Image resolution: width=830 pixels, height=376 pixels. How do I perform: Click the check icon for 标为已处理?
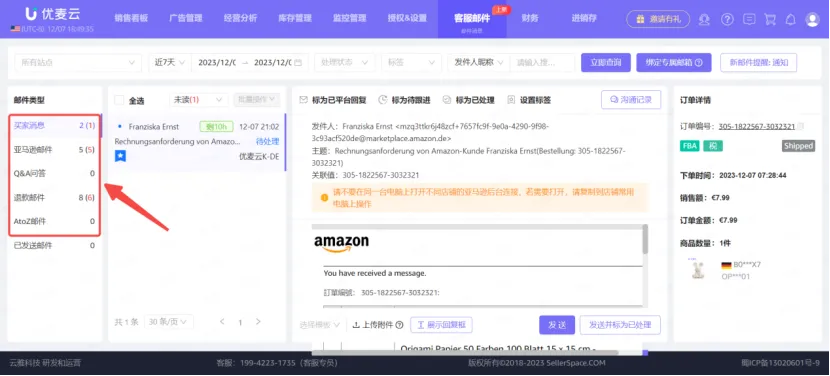447,100
